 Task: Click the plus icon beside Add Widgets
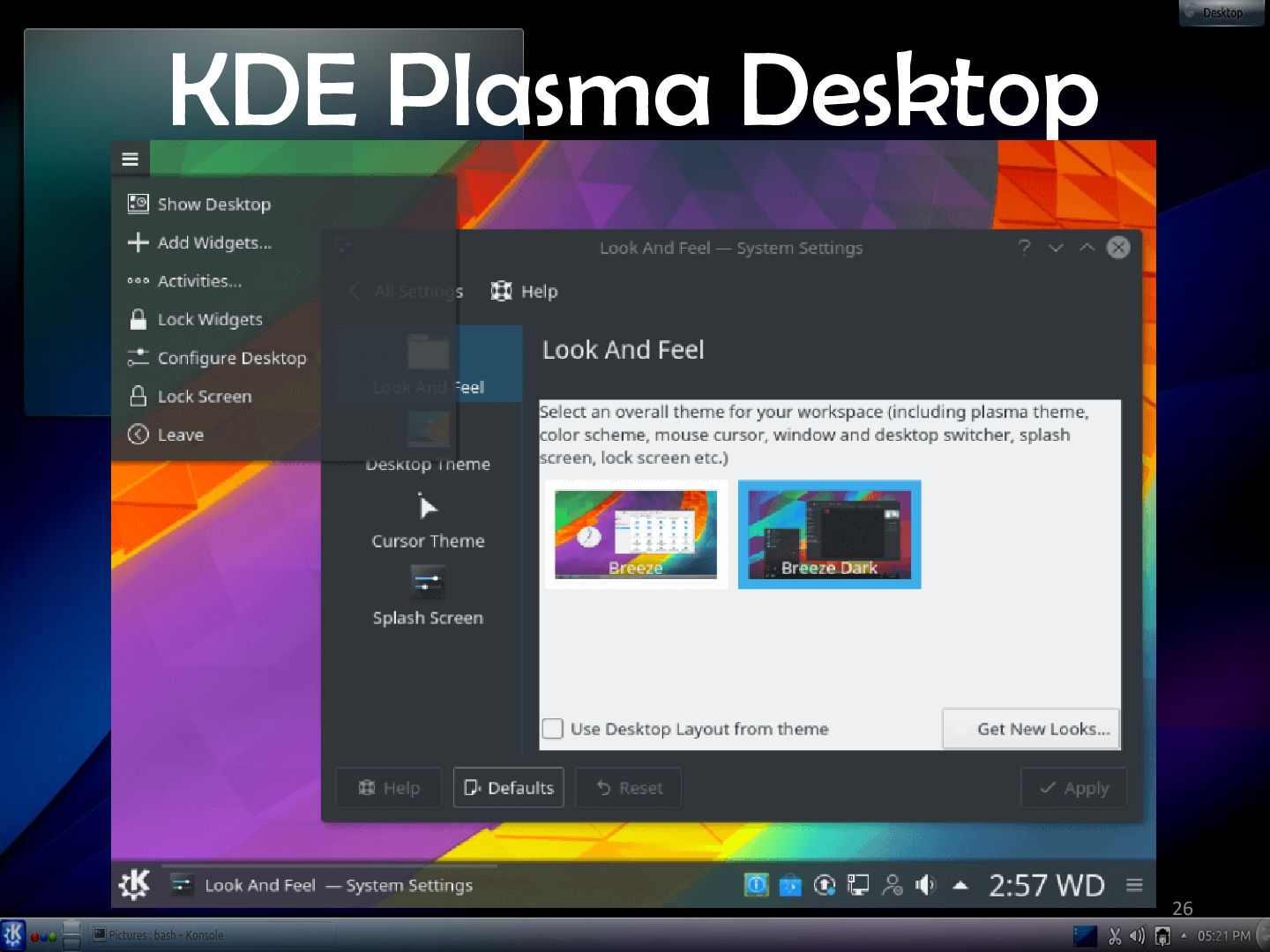click(138, 242)
